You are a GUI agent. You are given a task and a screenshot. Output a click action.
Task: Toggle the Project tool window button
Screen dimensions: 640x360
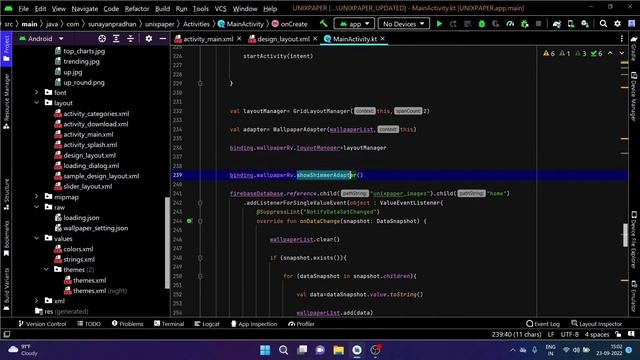(x=6, y=48)
